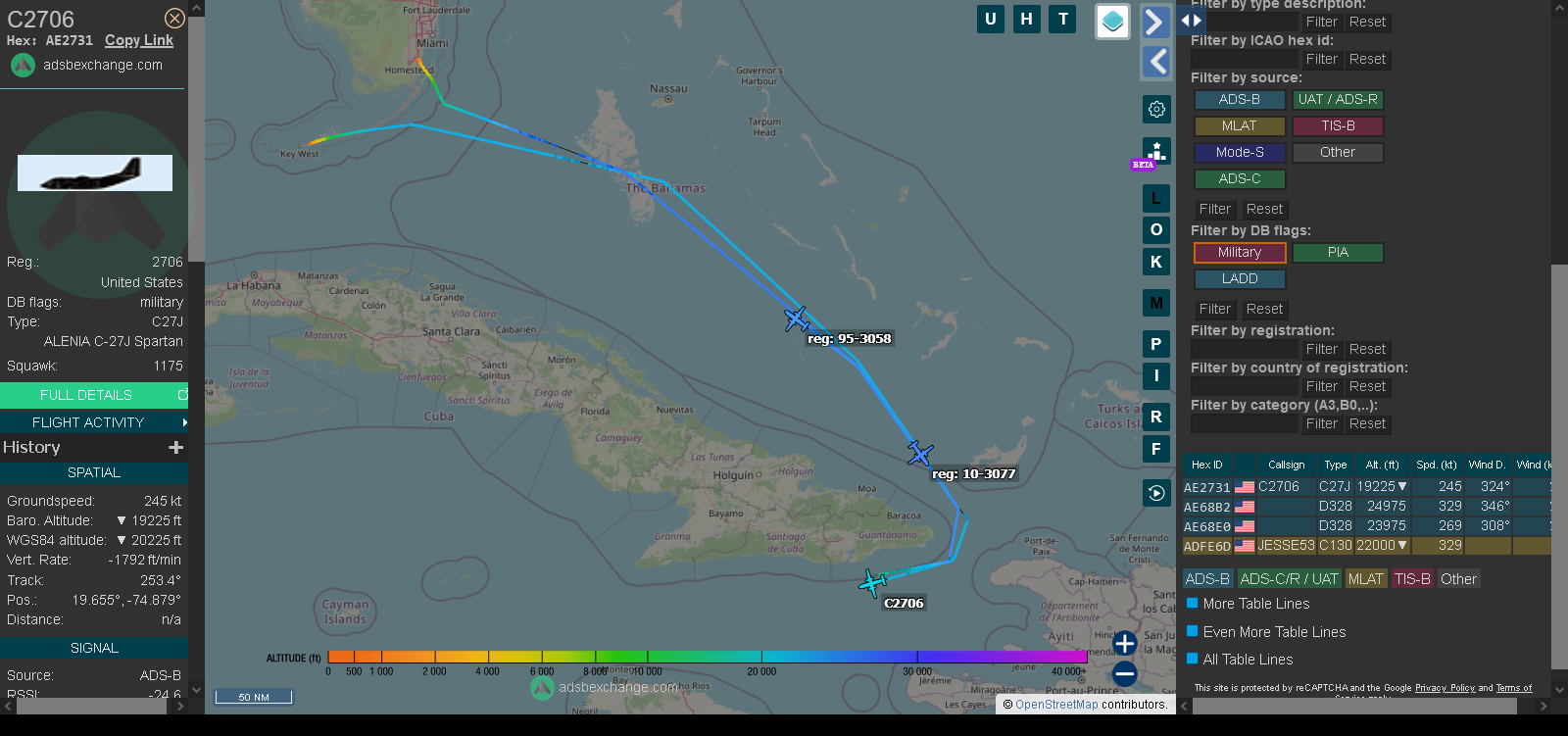Open the map layers selector
The height and width of the screenshot is (736, 1568).
[x=1112, y=22]
